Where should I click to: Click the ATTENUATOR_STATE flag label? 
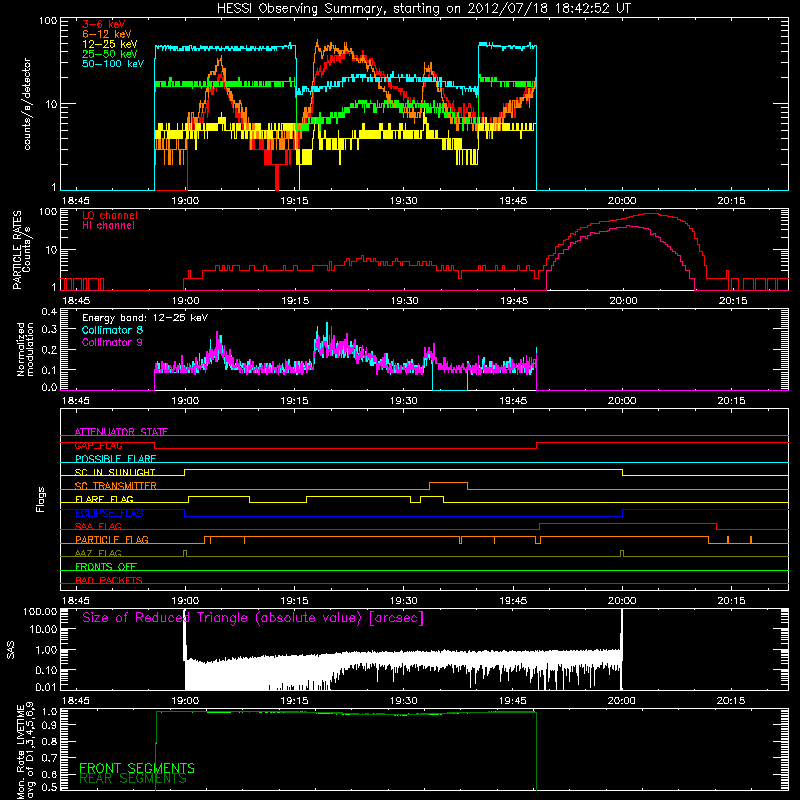(121, 432)
